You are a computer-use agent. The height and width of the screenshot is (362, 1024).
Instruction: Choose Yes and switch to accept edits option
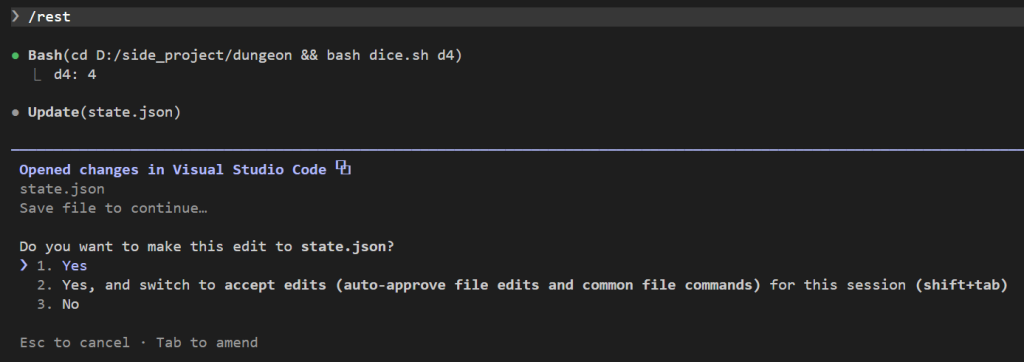click(x=522, y=285)
